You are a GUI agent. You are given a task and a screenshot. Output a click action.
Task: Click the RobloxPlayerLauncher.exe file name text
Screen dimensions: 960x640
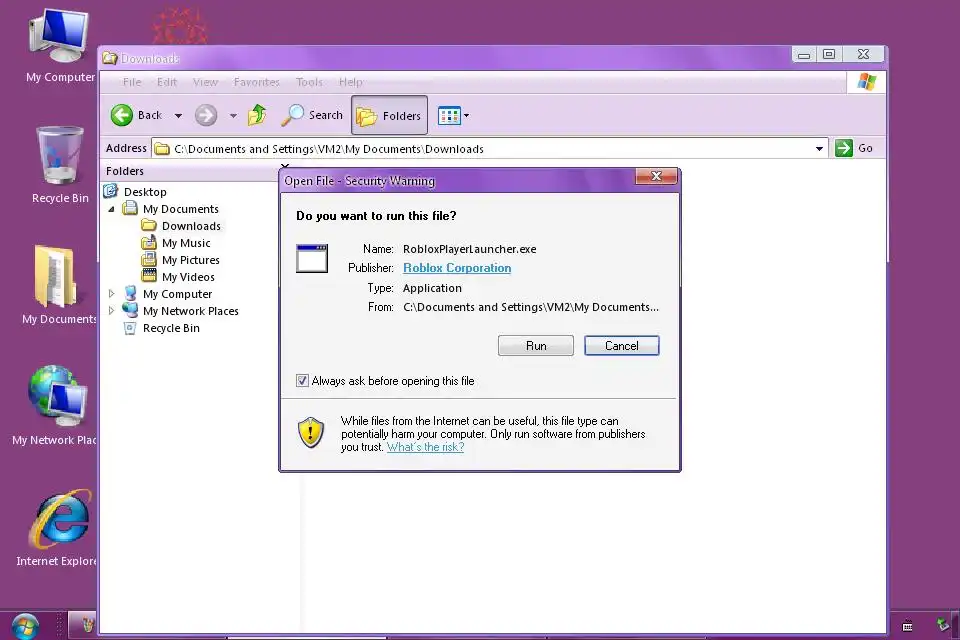[470, 249]
